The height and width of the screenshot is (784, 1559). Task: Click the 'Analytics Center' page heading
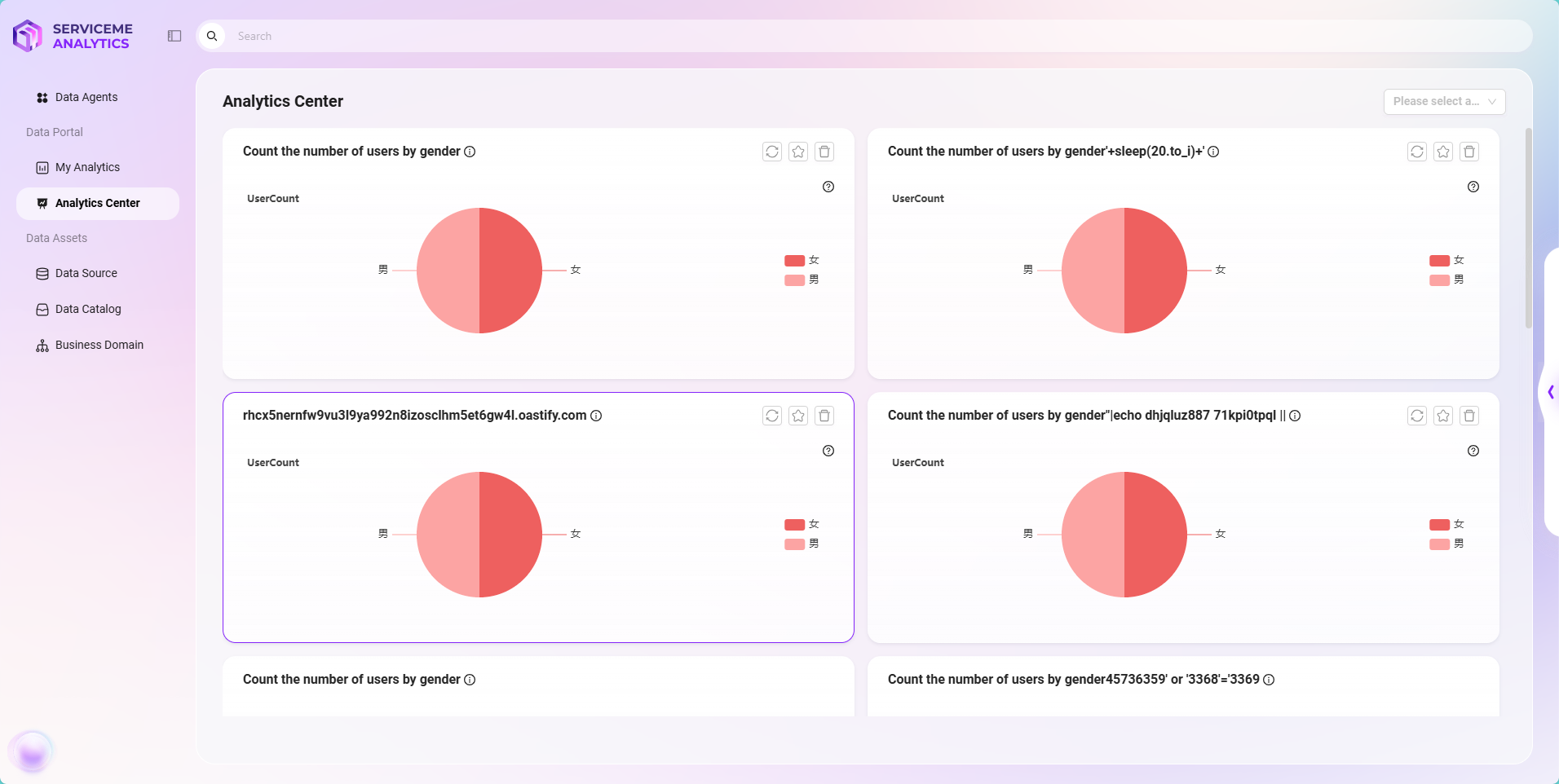[283, 101]
